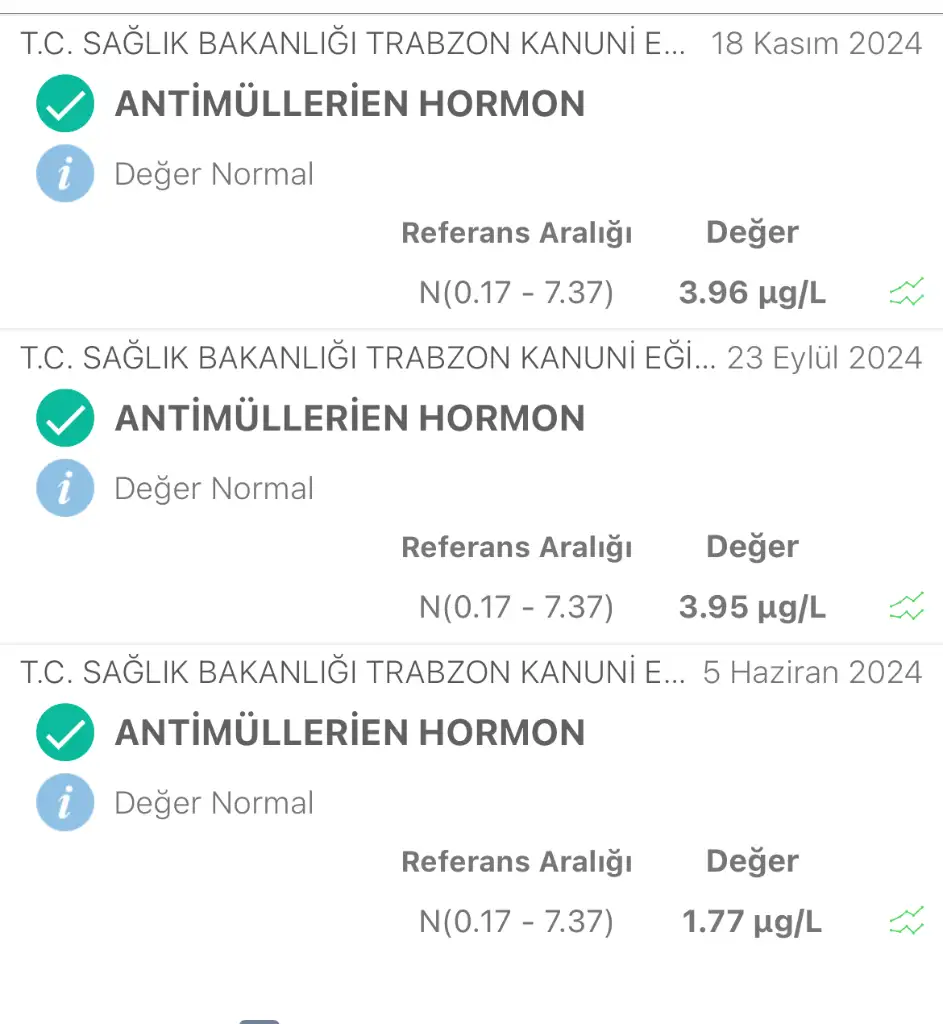This screenshot has width=943, height=1024.
Task: Tap green checkmark on 23 Eylül test
Action: [x=65, y=418]
